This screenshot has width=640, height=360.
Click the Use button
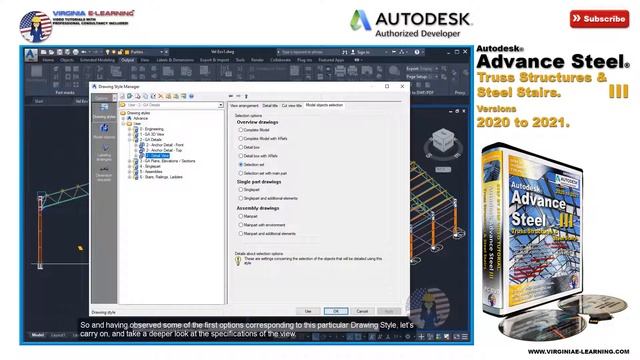(308, 311)
